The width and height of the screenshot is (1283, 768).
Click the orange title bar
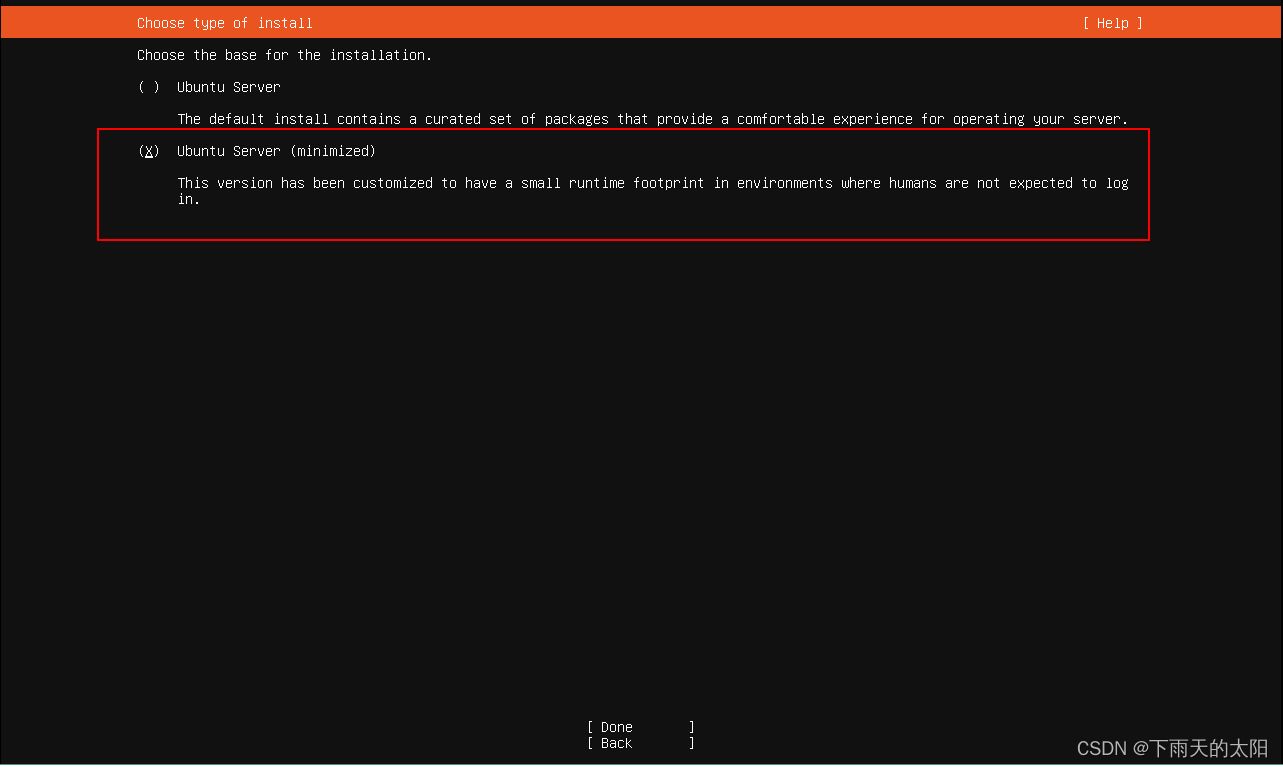[640, 22]
